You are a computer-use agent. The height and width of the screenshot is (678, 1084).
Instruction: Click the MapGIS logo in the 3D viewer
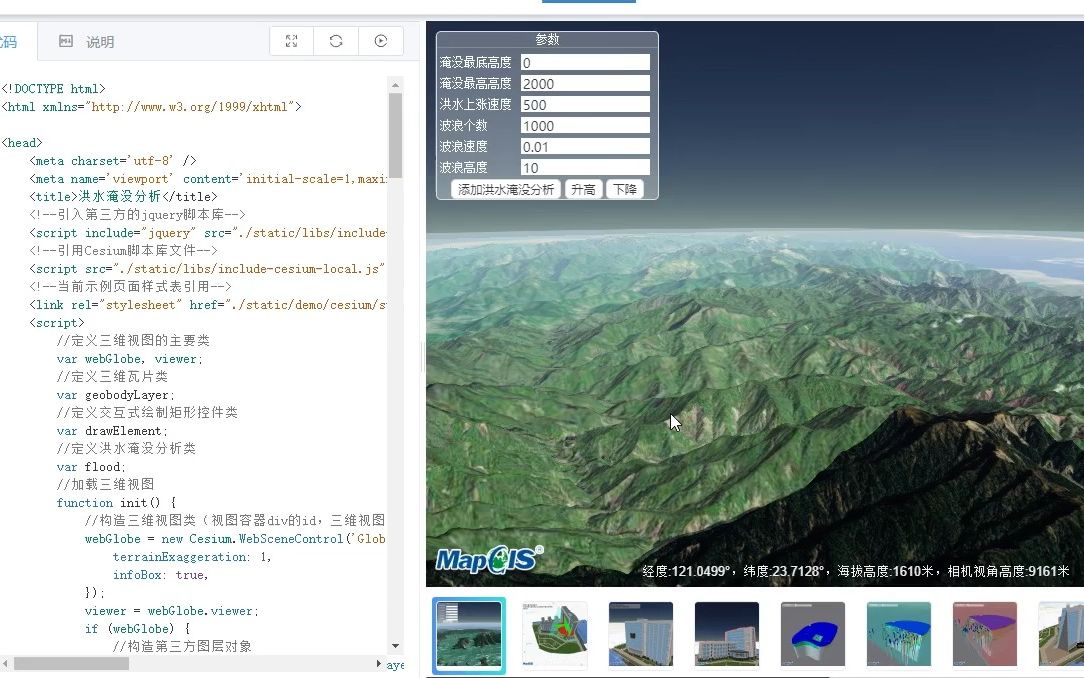coord(487,558)
